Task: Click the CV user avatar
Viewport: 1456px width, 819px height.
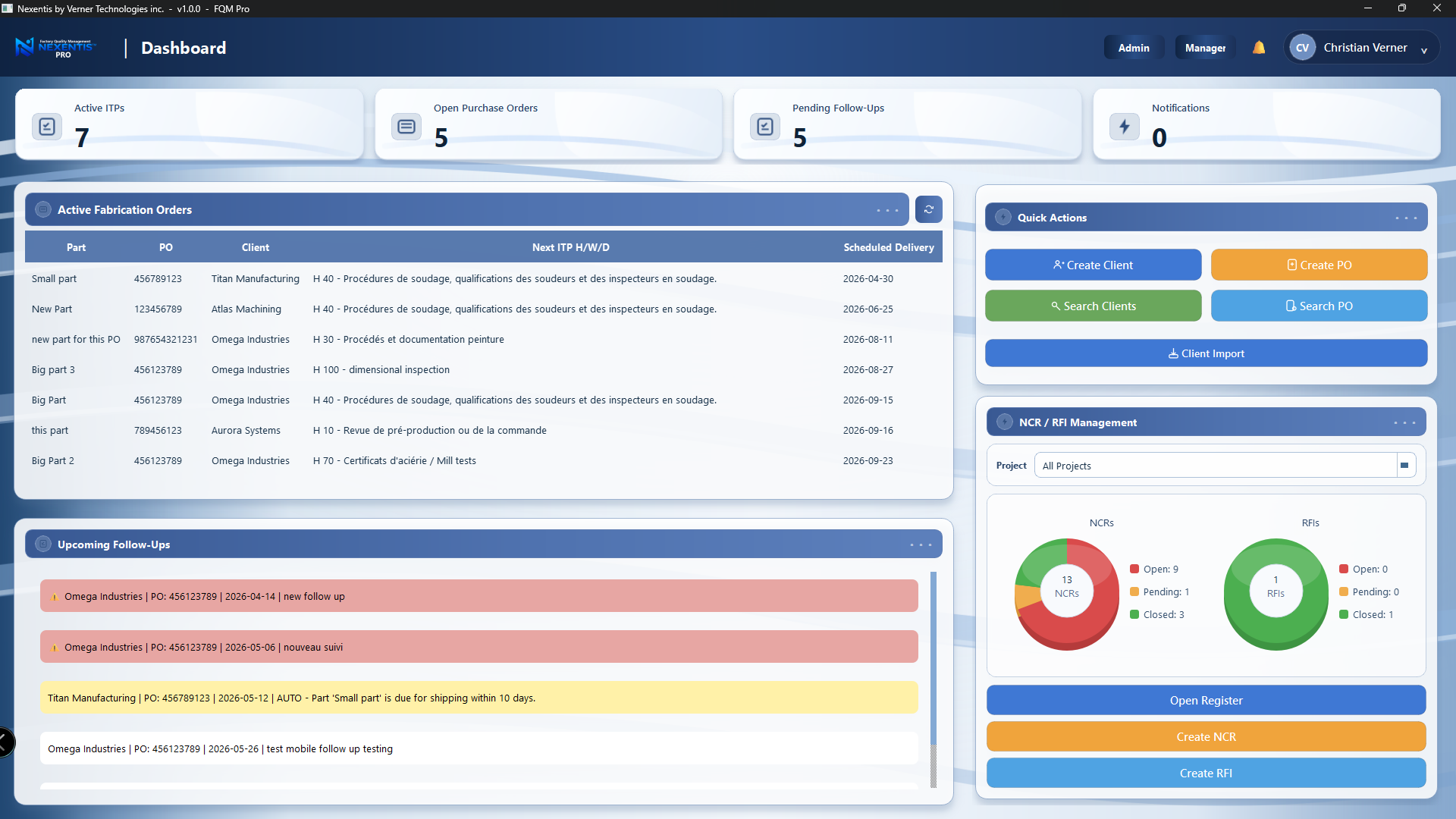Action: coord(1302,48)
